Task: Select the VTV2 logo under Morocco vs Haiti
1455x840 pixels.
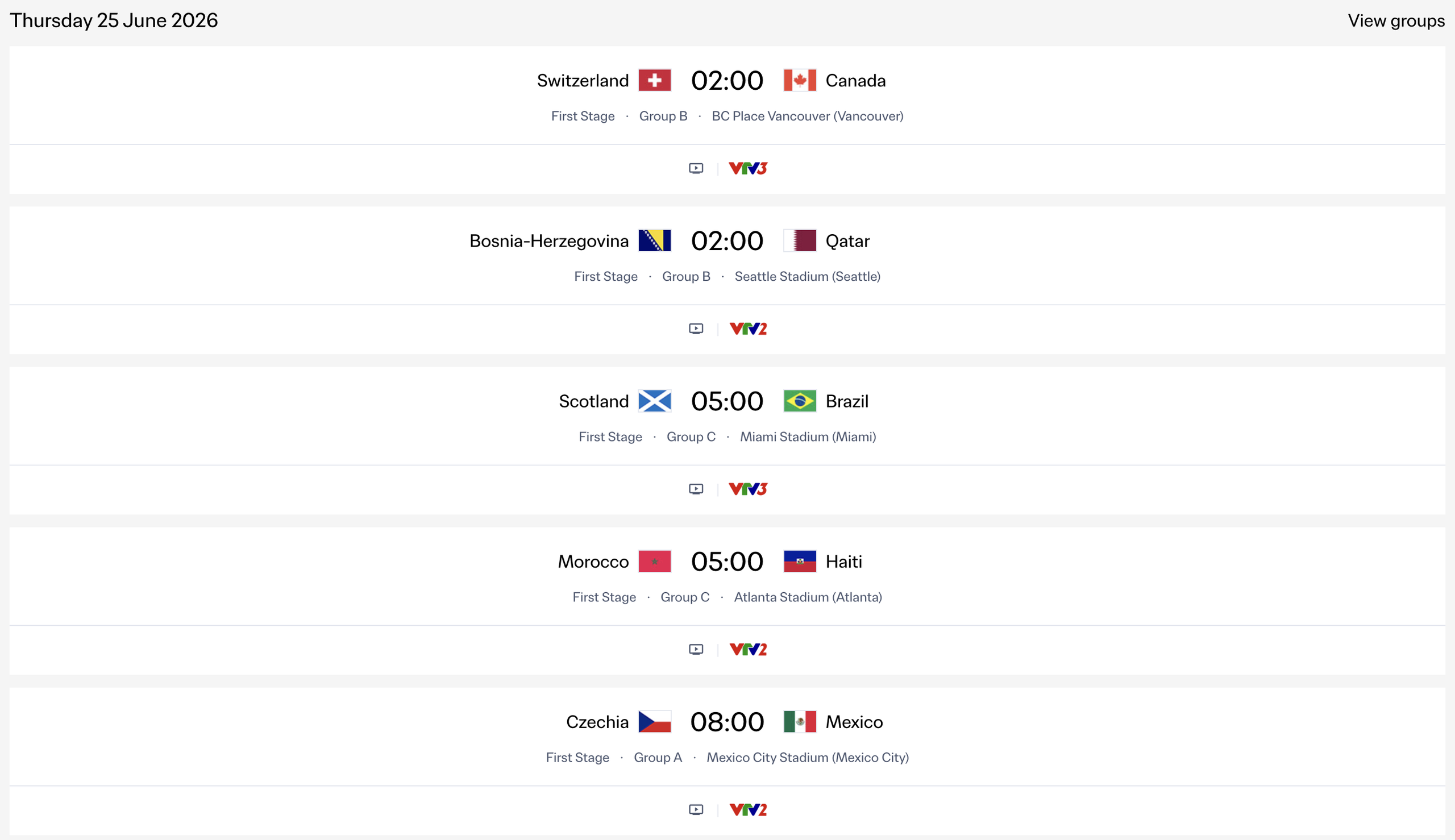Action: coord(749,649)
